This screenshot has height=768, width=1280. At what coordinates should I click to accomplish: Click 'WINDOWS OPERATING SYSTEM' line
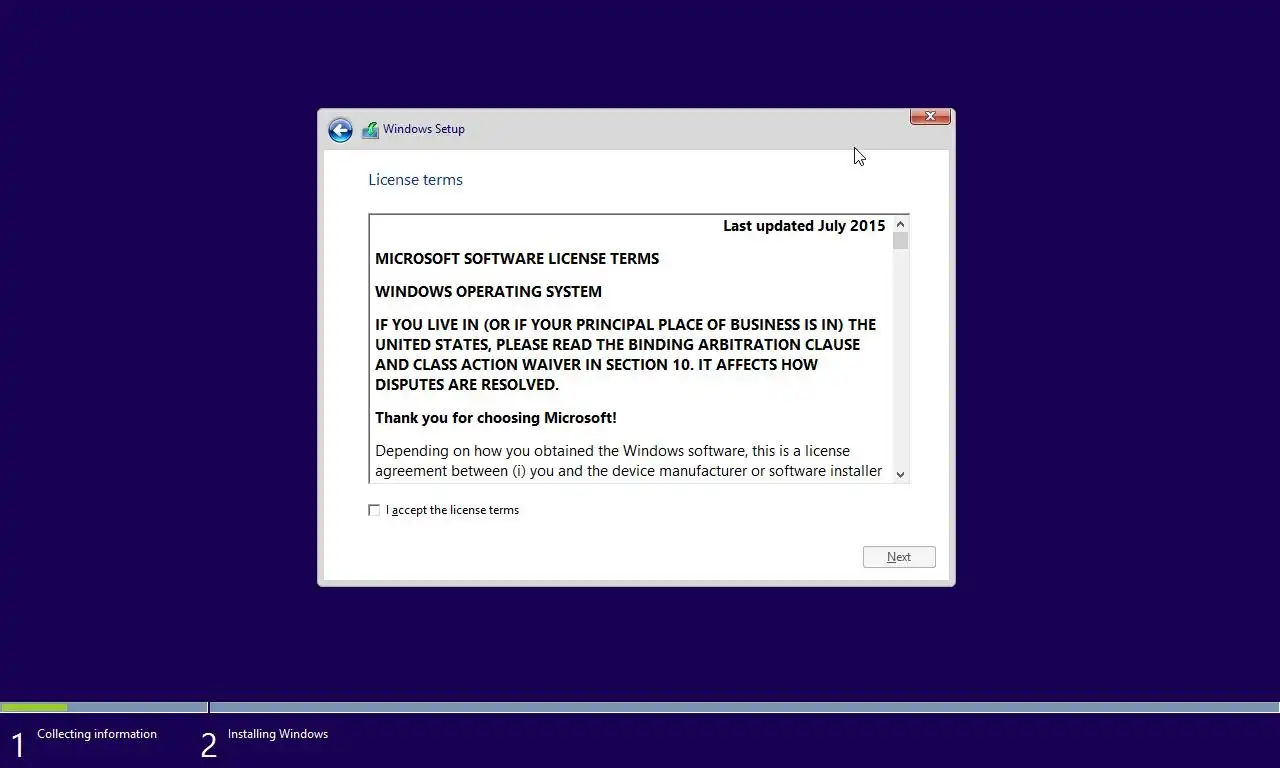(x=488, y=292)
